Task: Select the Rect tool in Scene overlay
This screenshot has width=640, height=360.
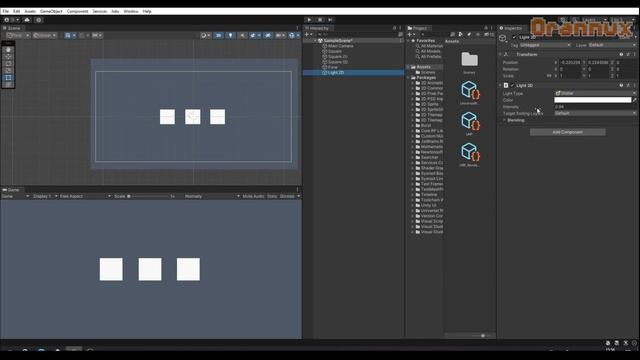Action: [x=8, y=78]
